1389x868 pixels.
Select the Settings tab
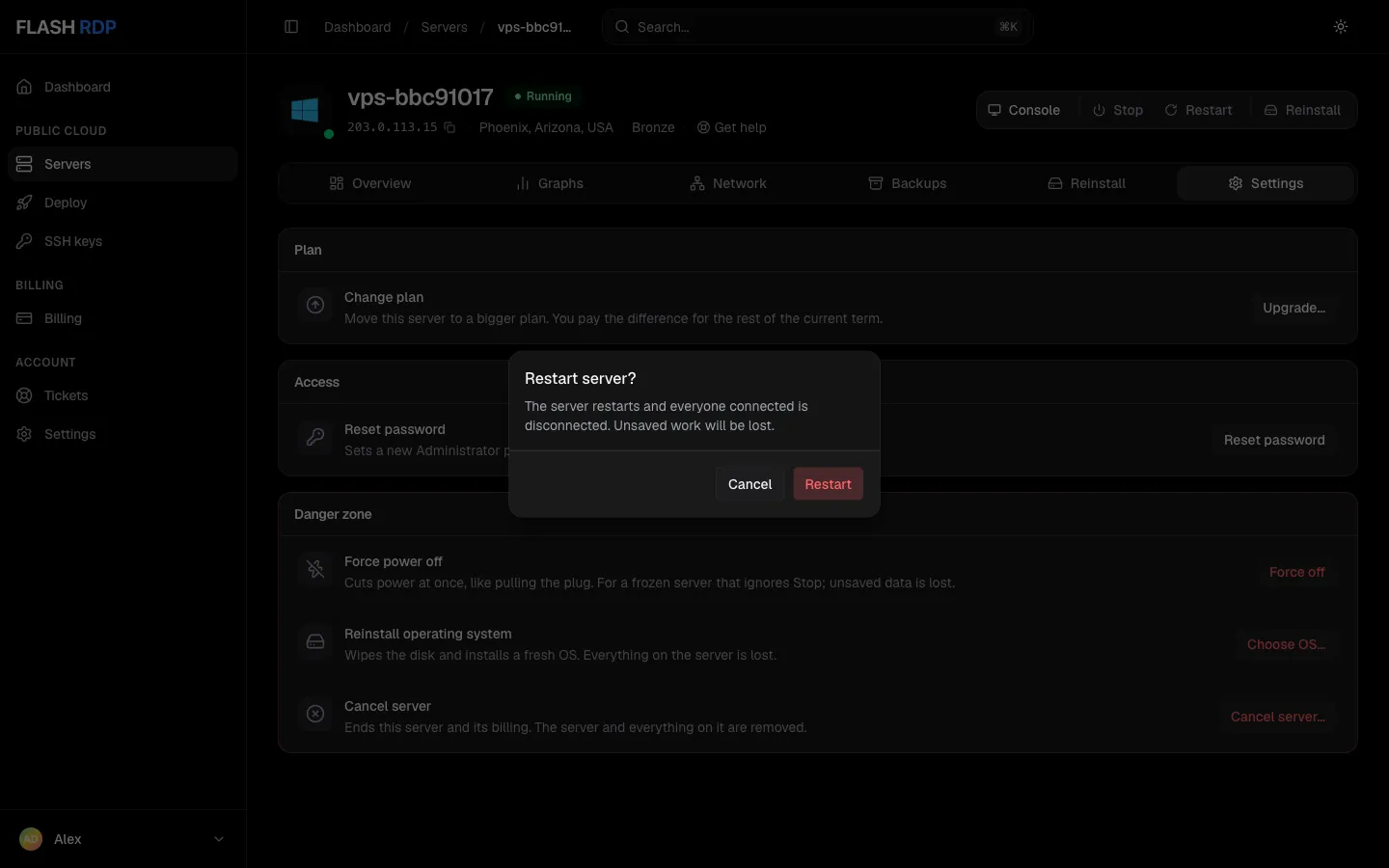[1266, 183]
